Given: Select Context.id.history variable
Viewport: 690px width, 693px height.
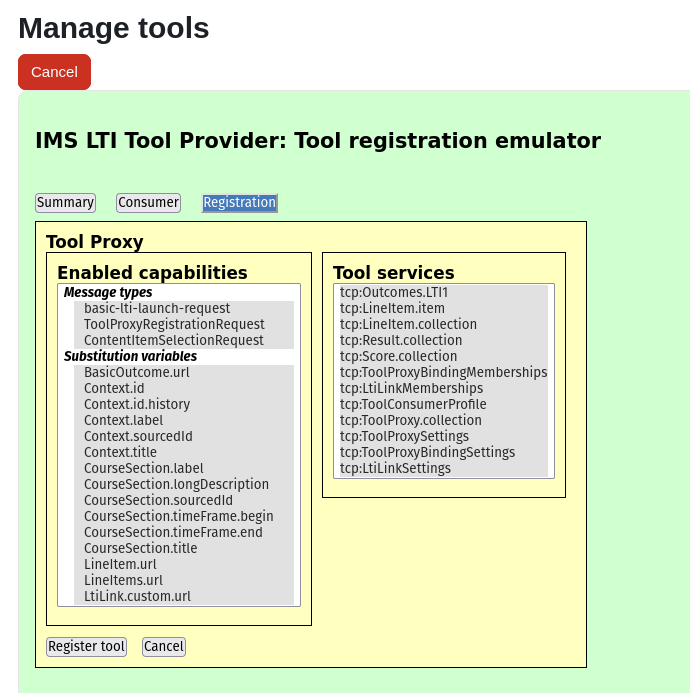Looking at the screenshot, I should pyautogui.click(x=184, y=404).
